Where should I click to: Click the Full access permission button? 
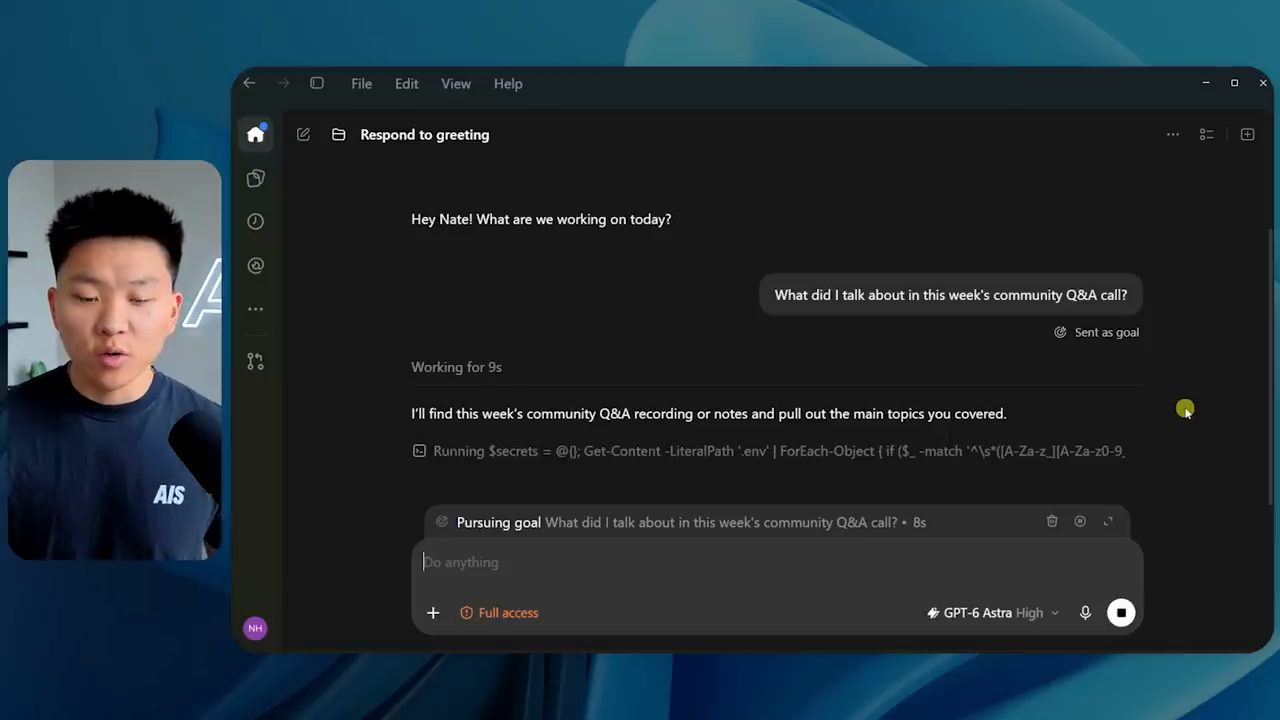499,613
